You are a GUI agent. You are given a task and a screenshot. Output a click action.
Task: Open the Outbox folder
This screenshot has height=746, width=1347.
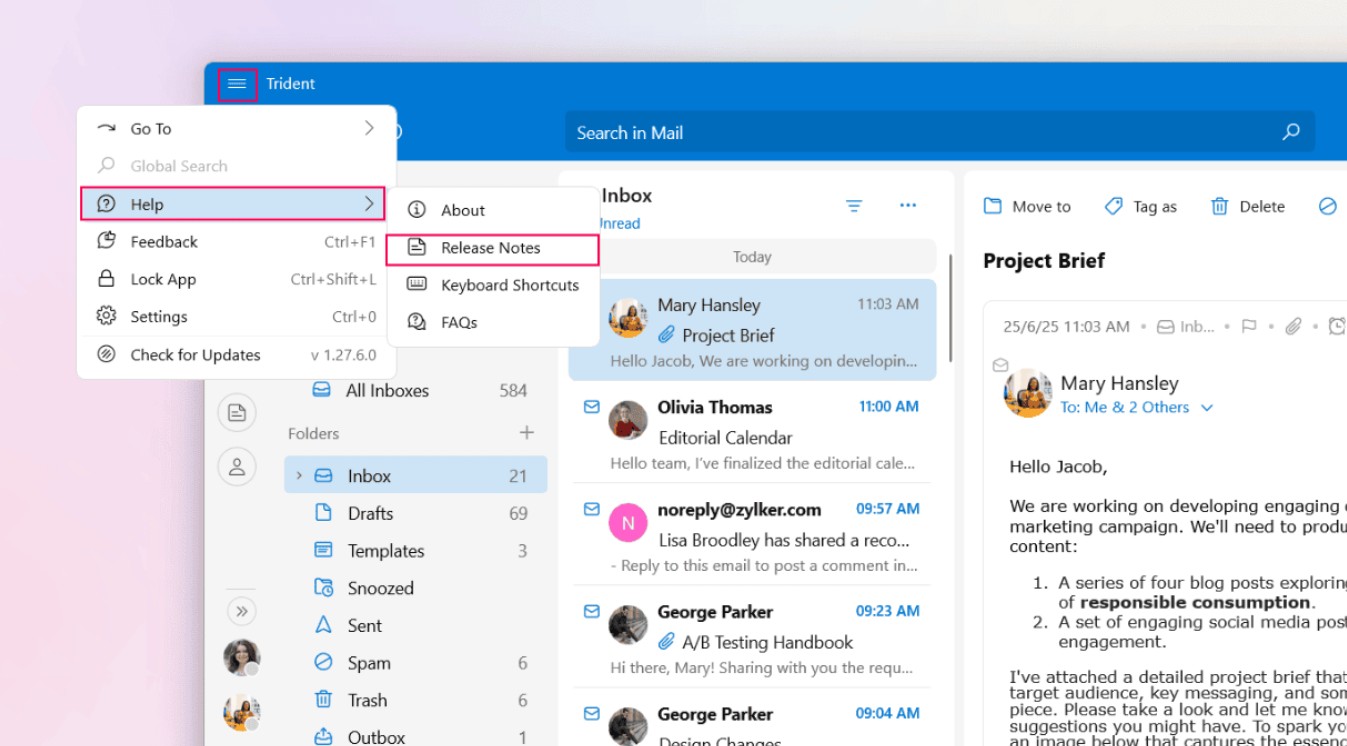point(416,736)
